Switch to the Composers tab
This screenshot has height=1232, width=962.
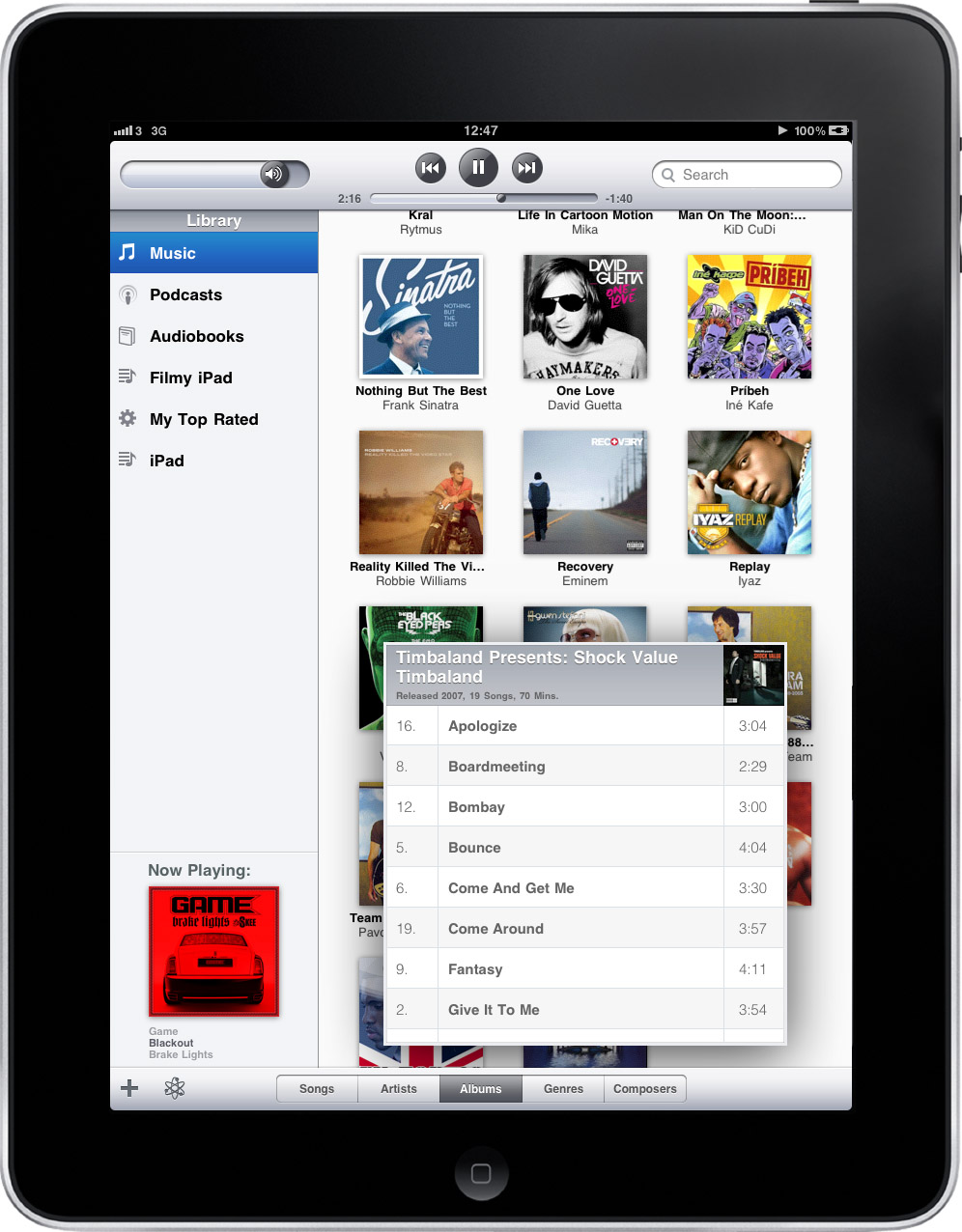pyautogui.click(x=644, y=1088)
